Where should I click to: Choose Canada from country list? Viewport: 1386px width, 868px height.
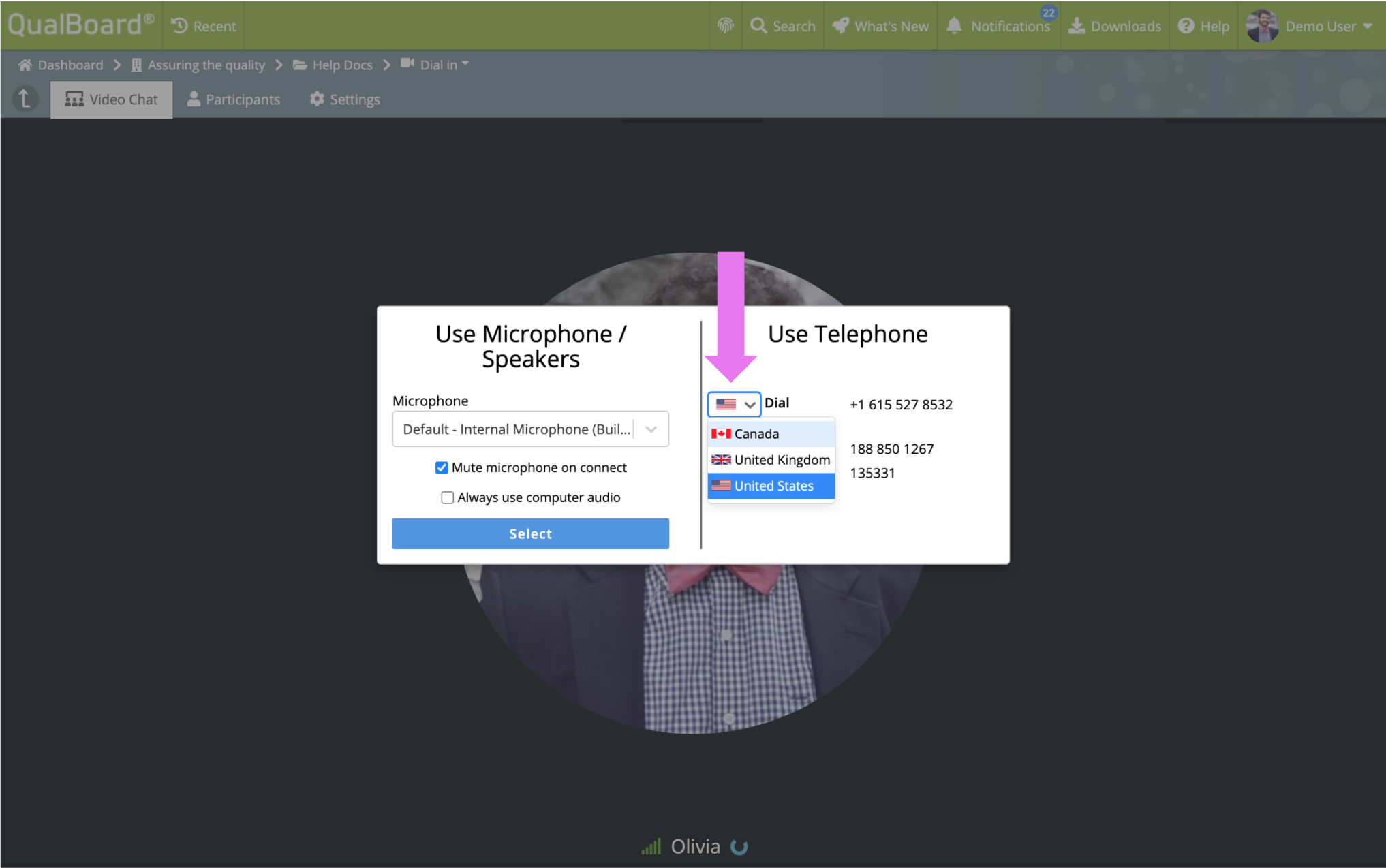756,434
